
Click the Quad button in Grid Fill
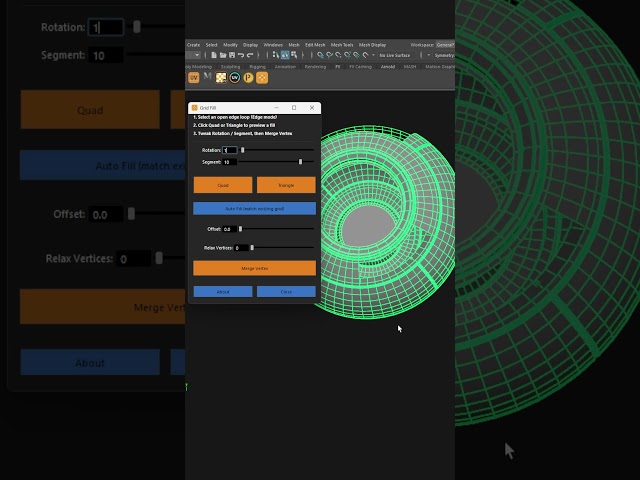click(223, 185)
